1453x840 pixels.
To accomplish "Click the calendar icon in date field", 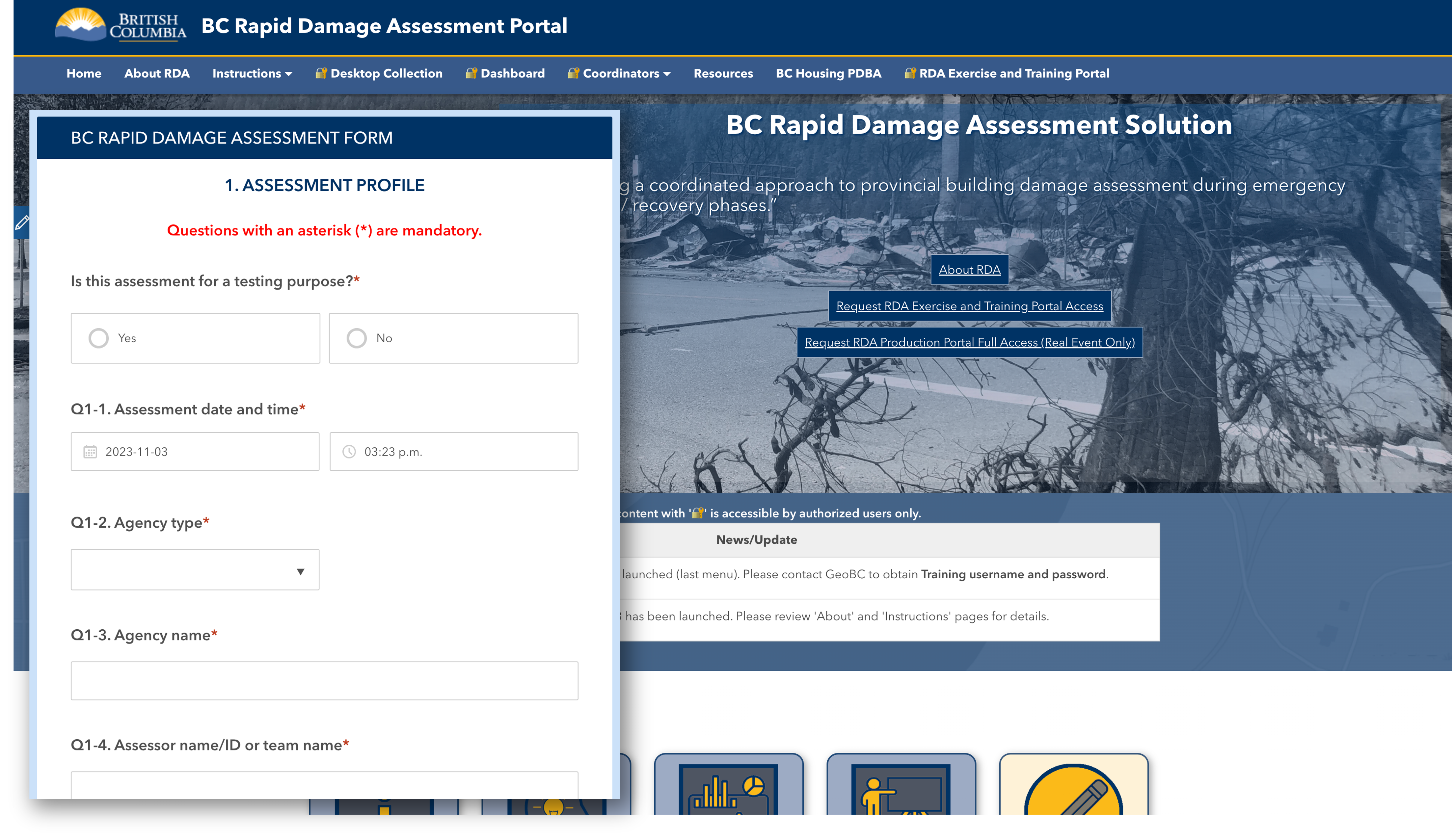I will pyautogui.click(x=90, y=451).
